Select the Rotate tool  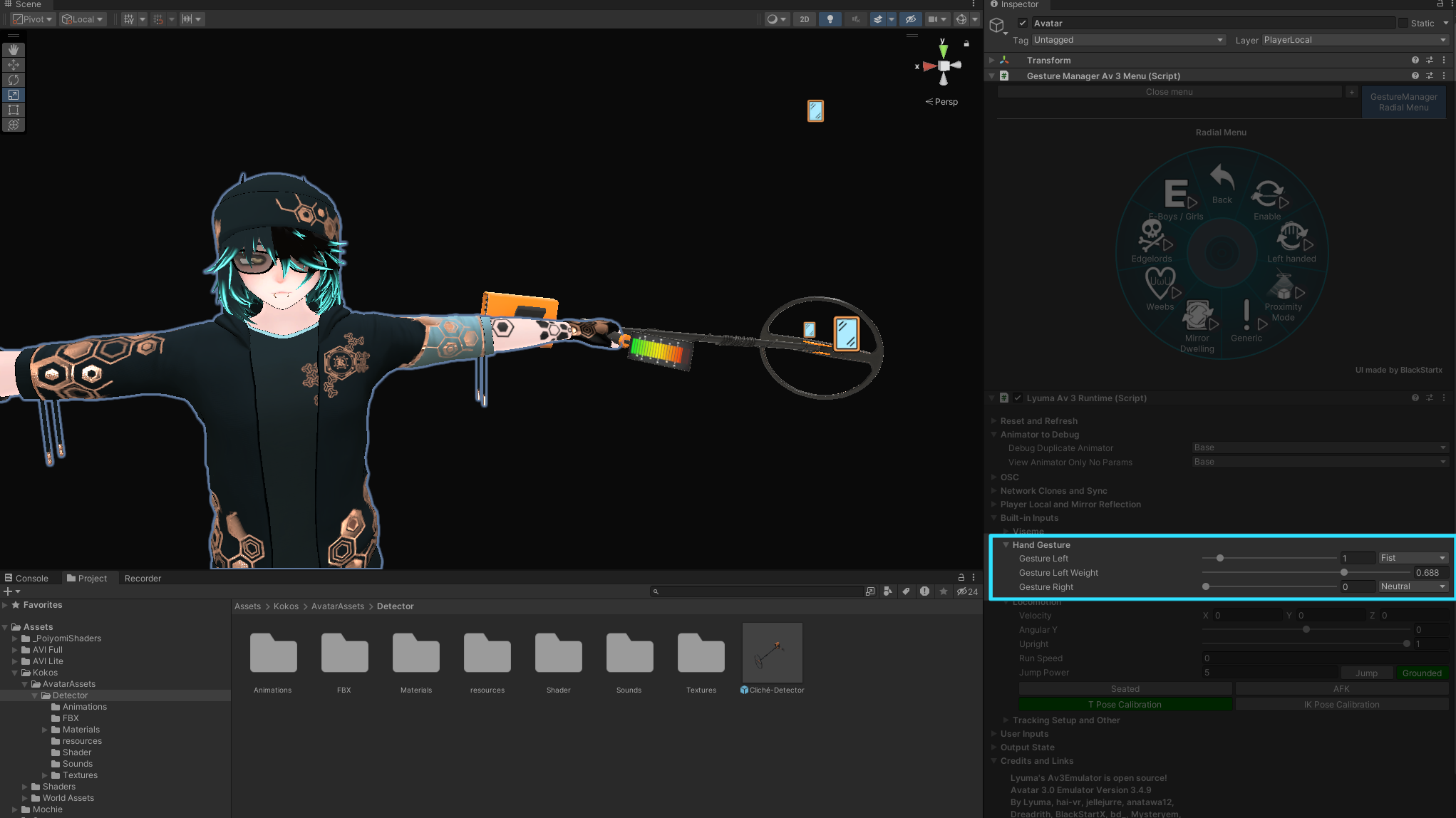[14, 80]
